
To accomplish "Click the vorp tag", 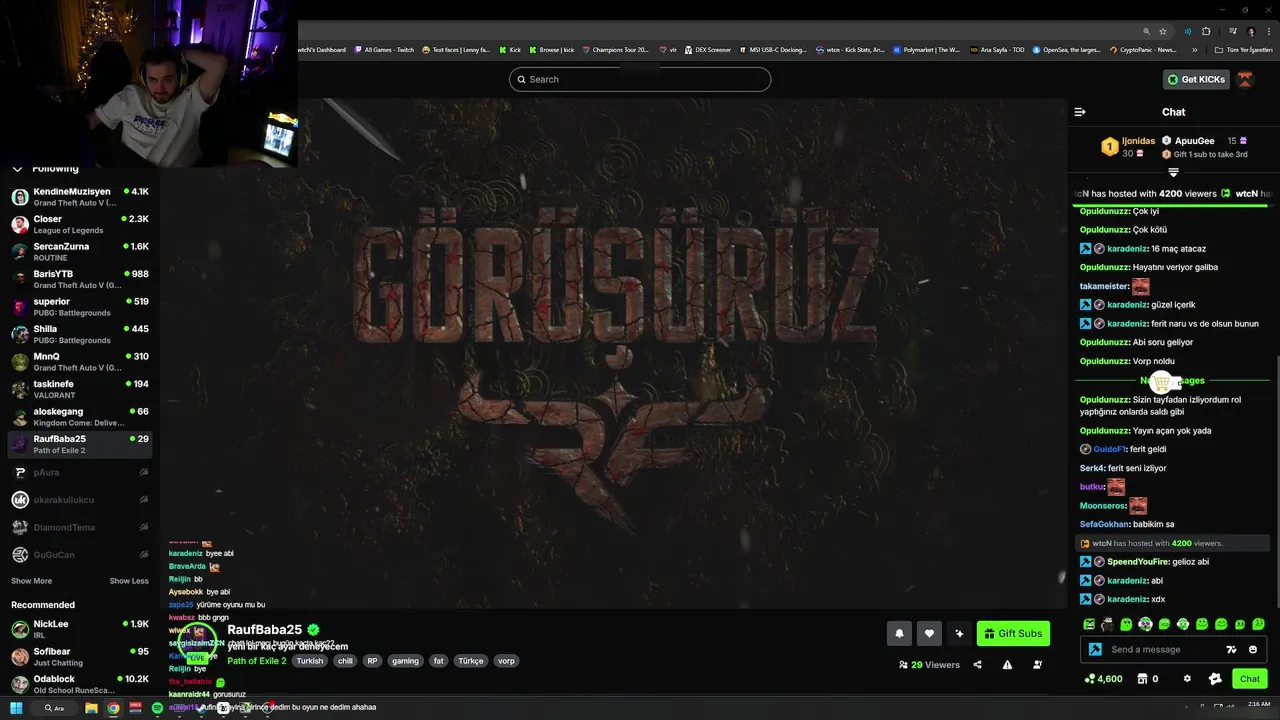I will pyautogui.click(x=506, y=661).
